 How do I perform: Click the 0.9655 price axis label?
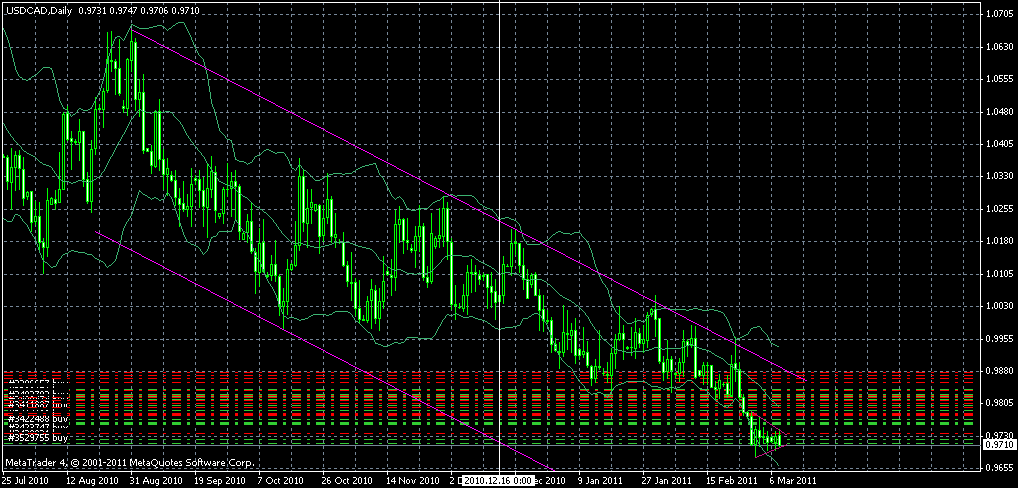coord(997,467)
